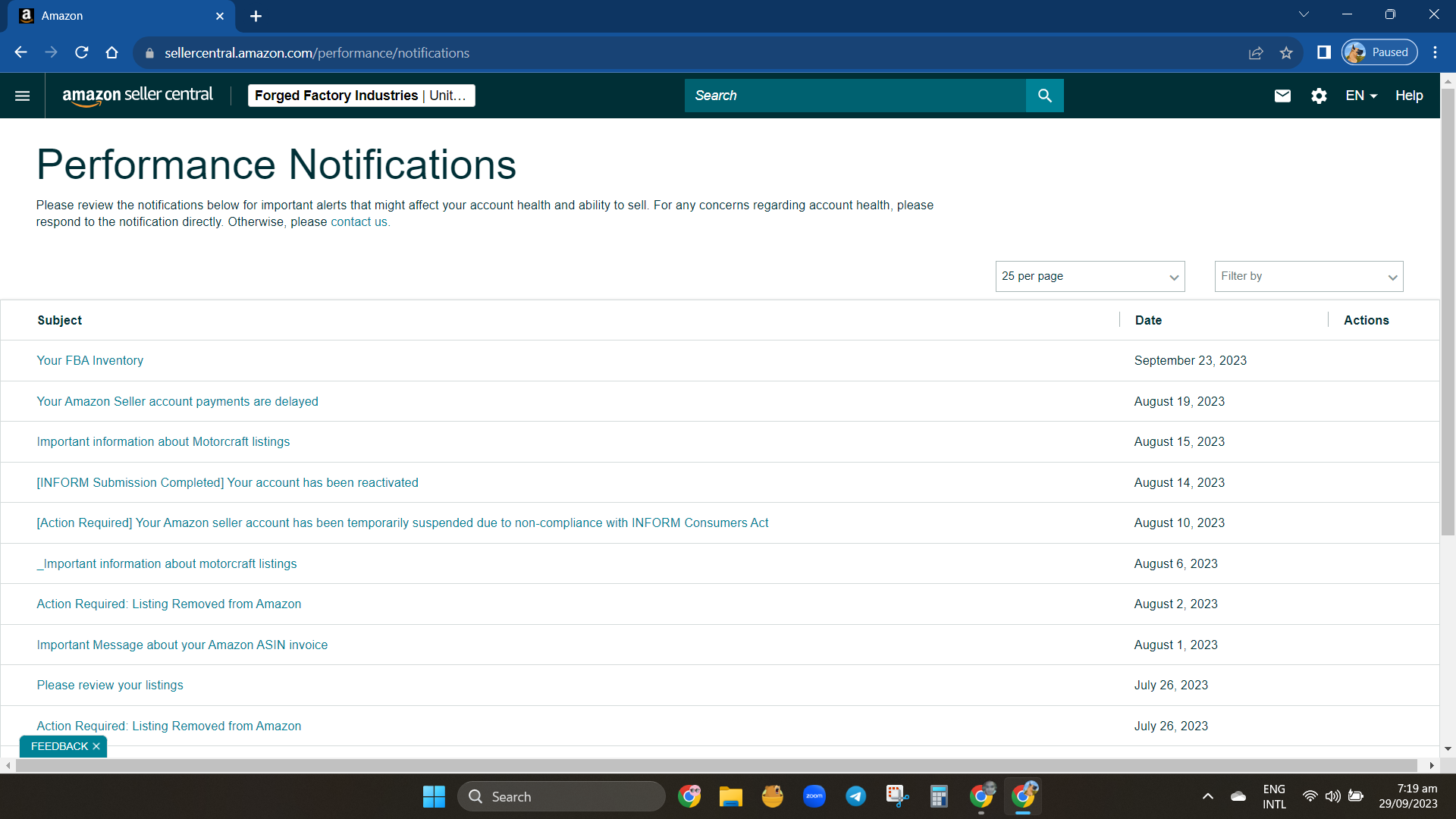Open the Seller Central hamburger menu
This screenshot has width=1456, height=819.
tap(23, 96)
